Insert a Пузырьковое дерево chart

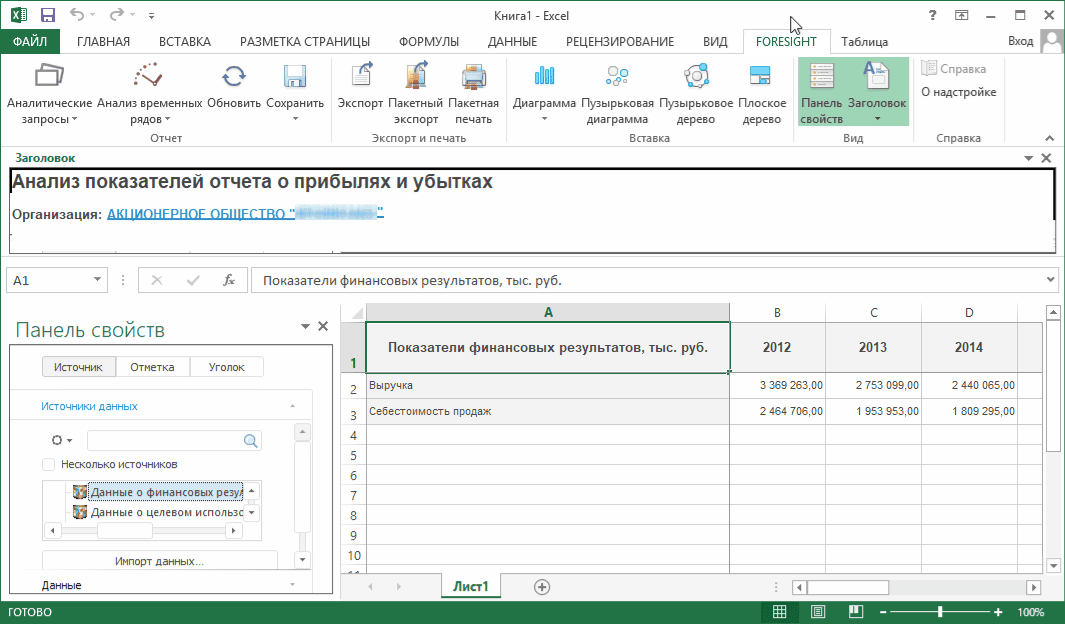[695, 77]
